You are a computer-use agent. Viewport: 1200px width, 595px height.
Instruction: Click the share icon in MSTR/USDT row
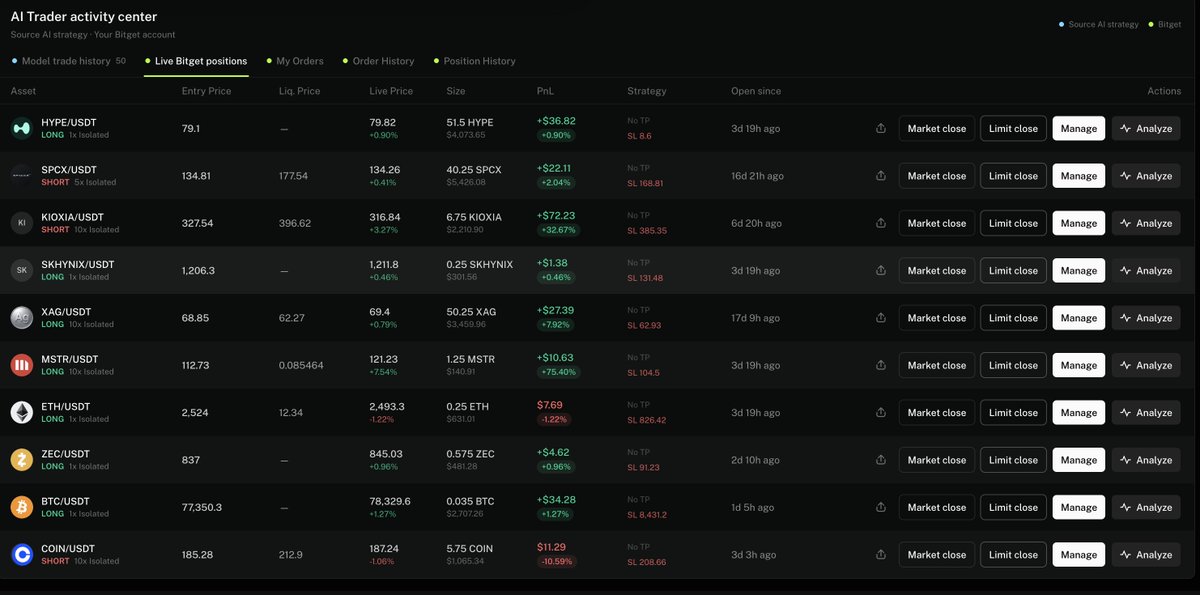pyautogui.click(x=881, y=365)
